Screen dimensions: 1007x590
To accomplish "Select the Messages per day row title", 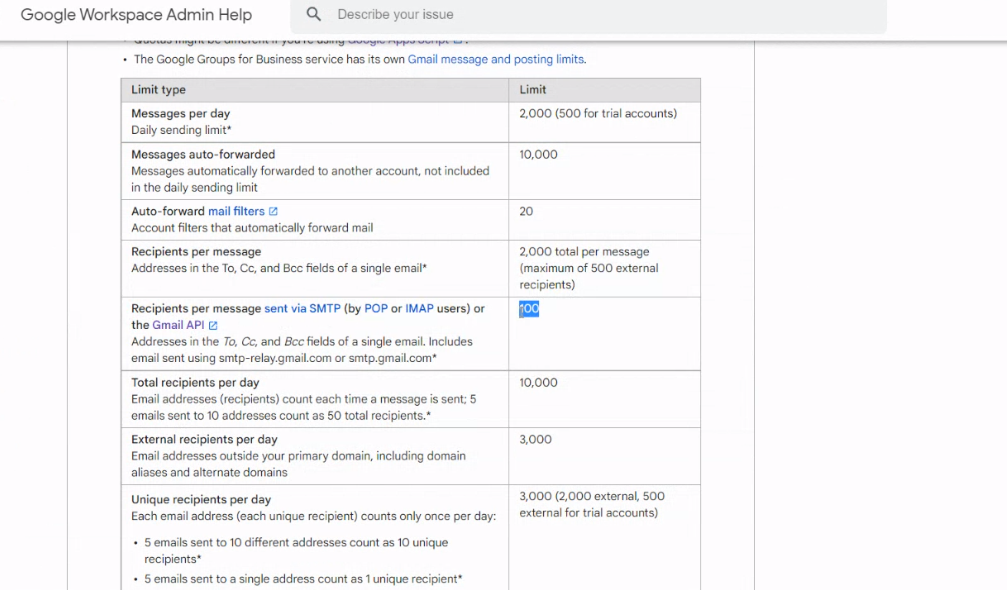I will pyautogui.click(x=180, y=114).
